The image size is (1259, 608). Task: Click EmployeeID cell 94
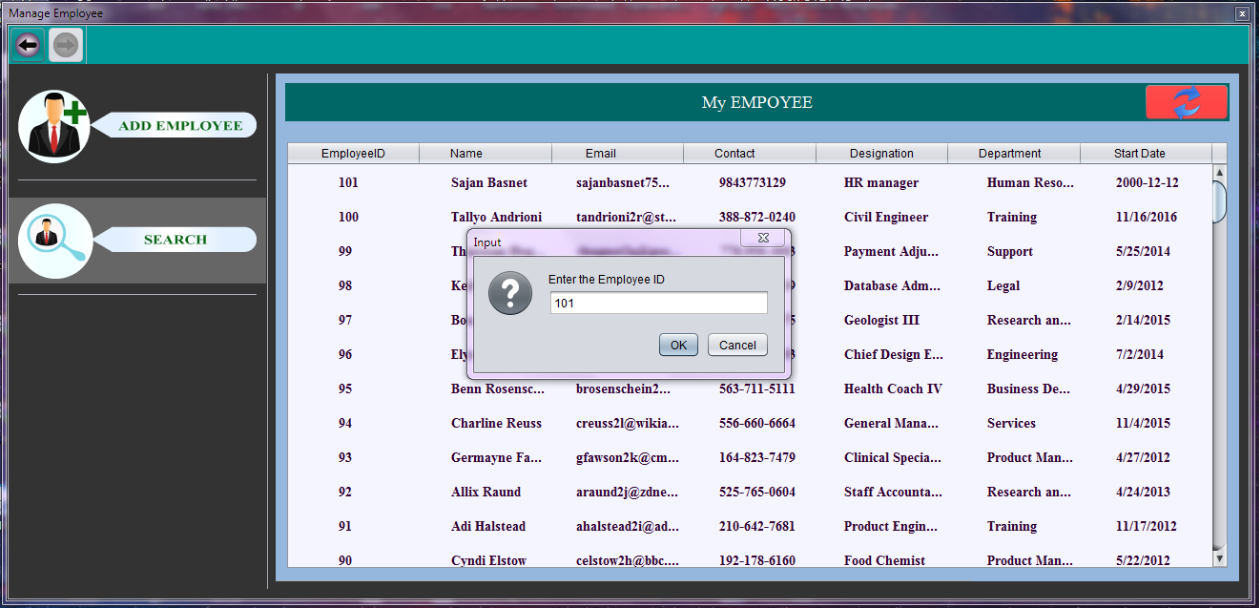coord(345,423)
